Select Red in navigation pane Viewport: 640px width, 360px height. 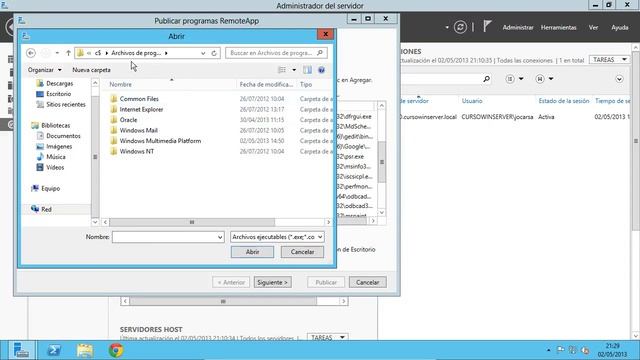[x=46, y=209]
